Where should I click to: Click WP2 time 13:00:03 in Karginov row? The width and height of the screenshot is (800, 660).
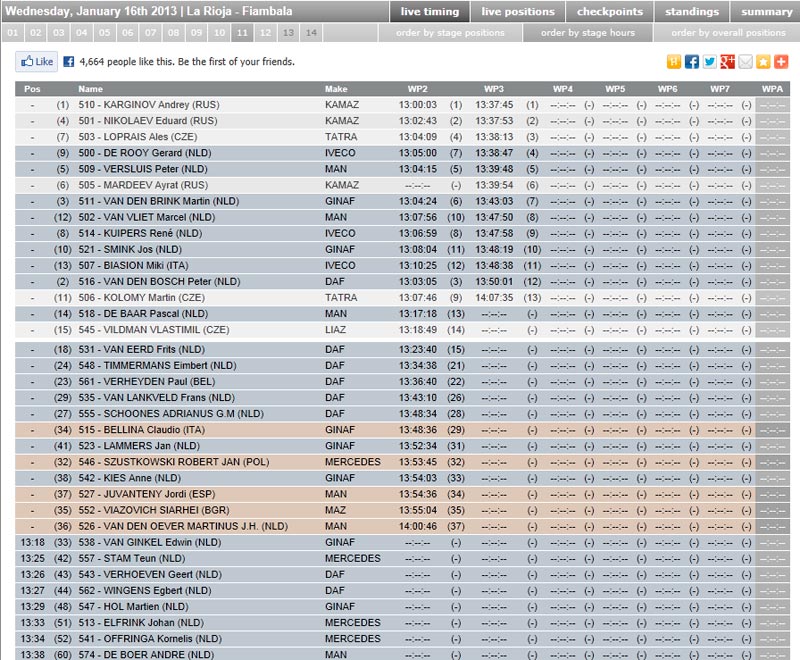(x=418, y=105)
